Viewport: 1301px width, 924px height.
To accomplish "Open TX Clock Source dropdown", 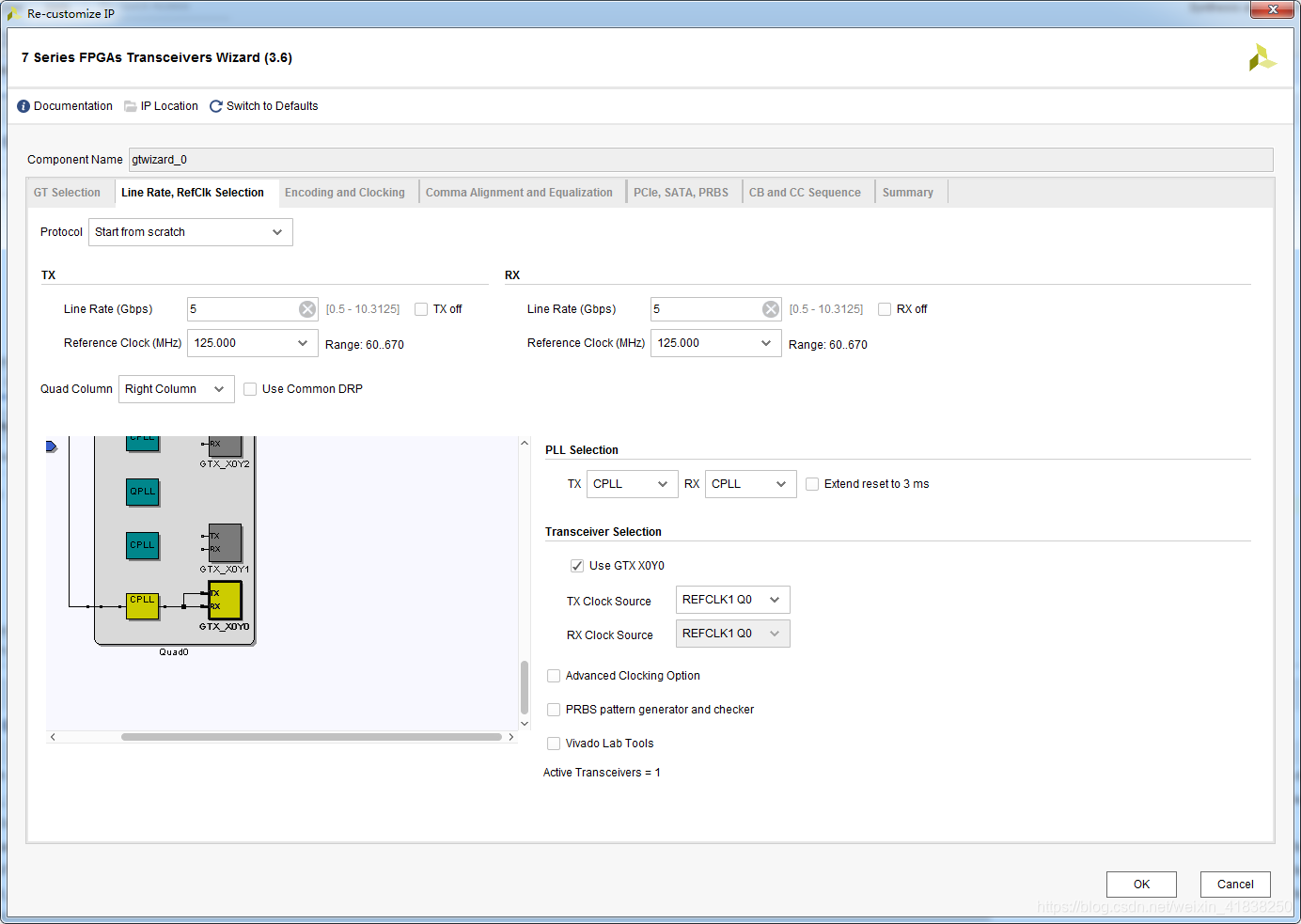I will tap(733, 600).
